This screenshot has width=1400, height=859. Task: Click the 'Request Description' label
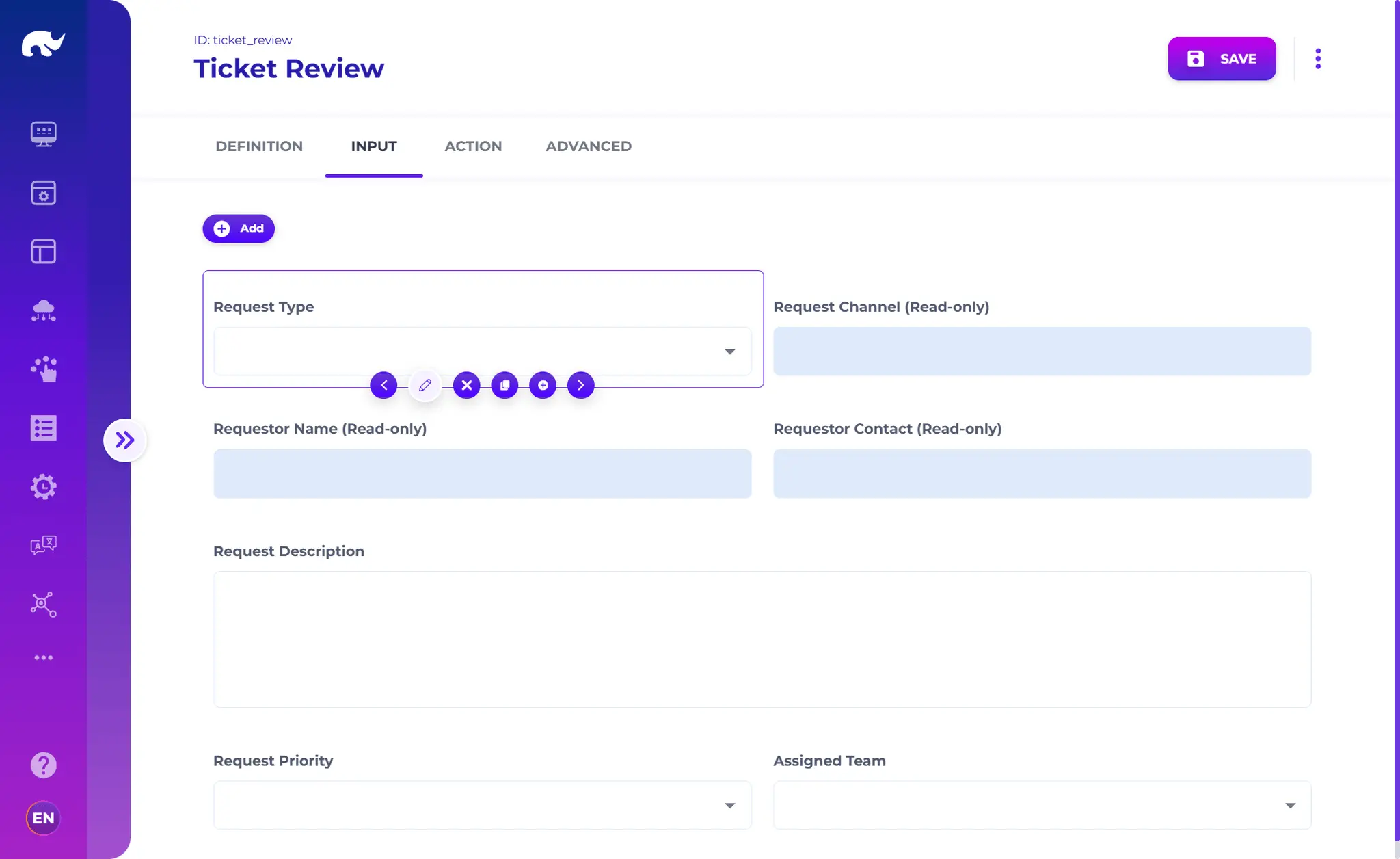pyautogui.click(x=288, y=551)
